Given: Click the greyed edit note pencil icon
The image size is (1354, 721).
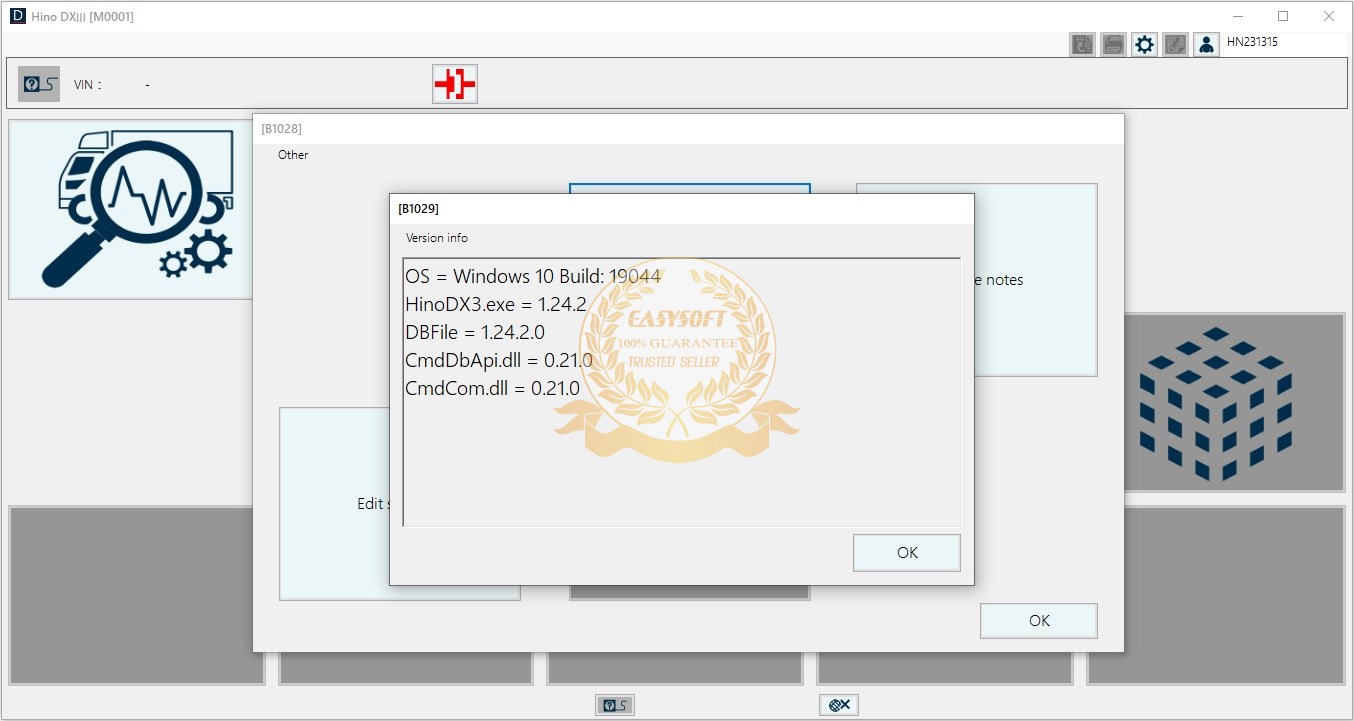Looking at the screenshot, I should [x=1175, y=44].
